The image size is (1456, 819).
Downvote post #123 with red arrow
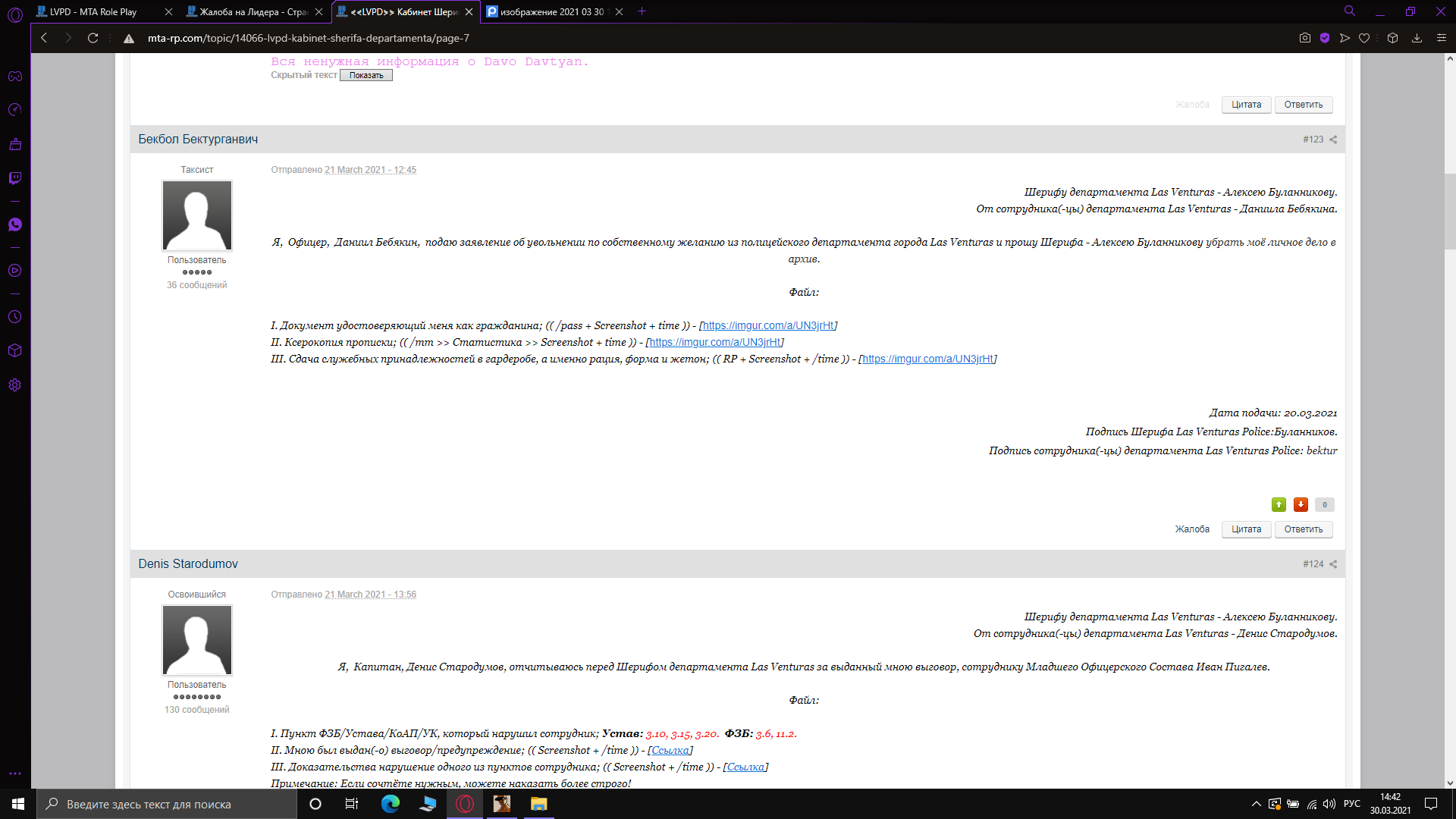point(1301,505)
